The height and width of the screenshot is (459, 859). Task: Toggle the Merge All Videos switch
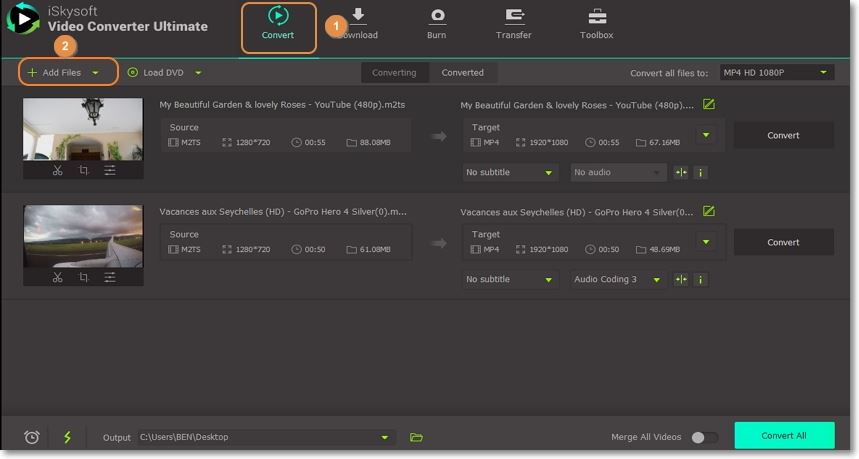(704, 437)
